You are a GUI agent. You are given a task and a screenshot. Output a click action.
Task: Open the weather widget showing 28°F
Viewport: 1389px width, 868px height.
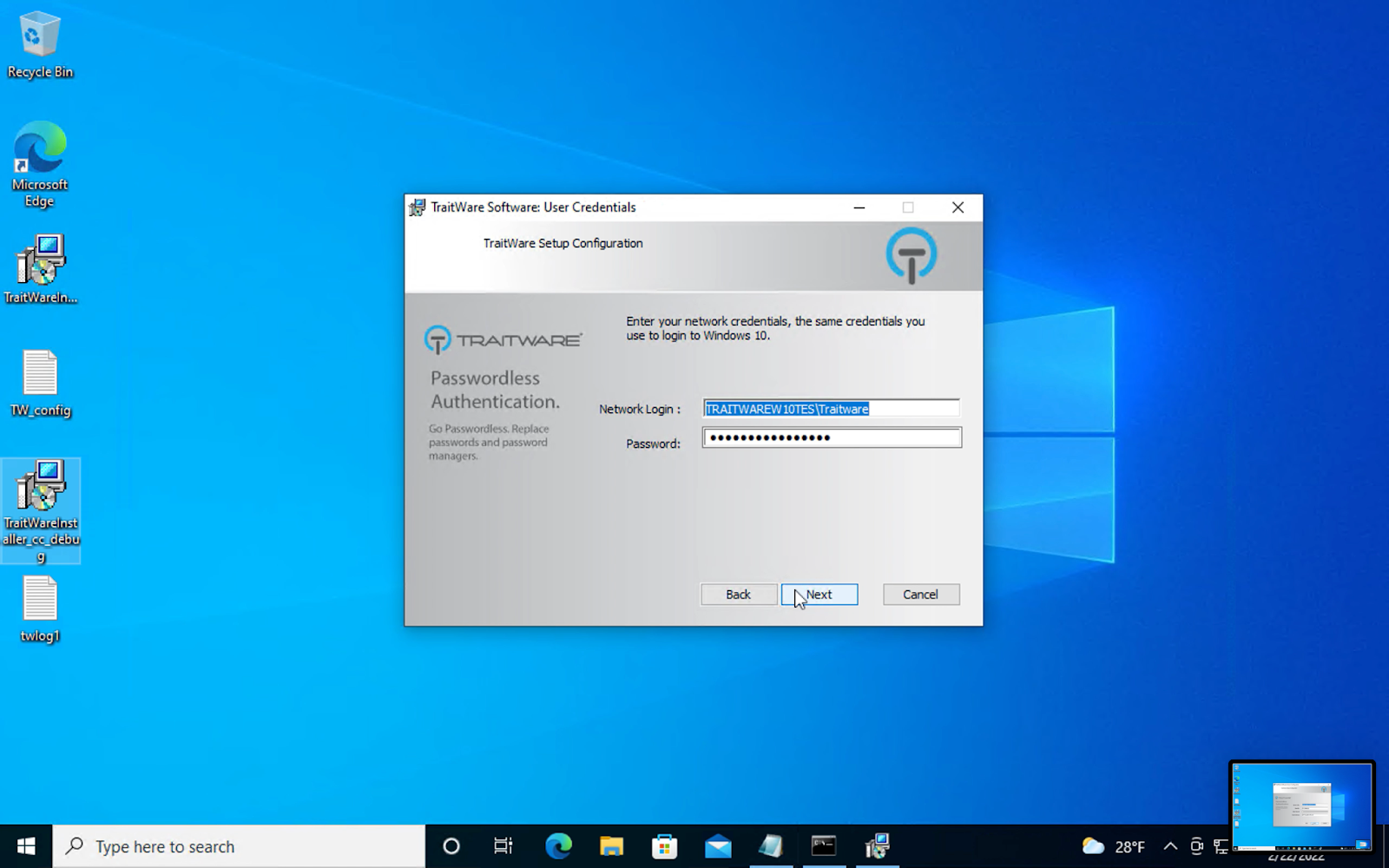pyautogui.click(x=1113, y=846)
